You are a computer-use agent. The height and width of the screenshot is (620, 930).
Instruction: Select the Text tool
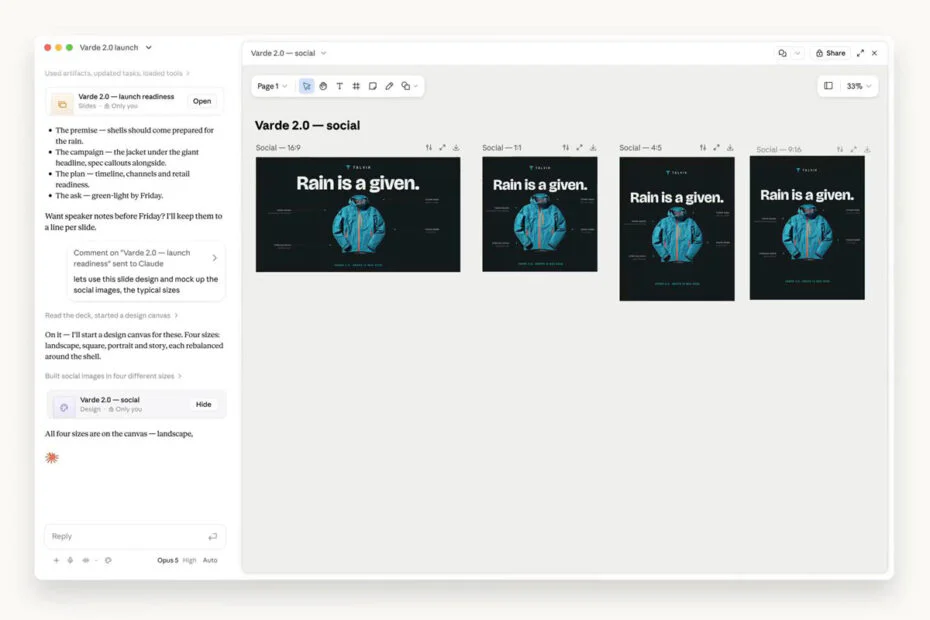pyautogui.click(x=340, y=86)
